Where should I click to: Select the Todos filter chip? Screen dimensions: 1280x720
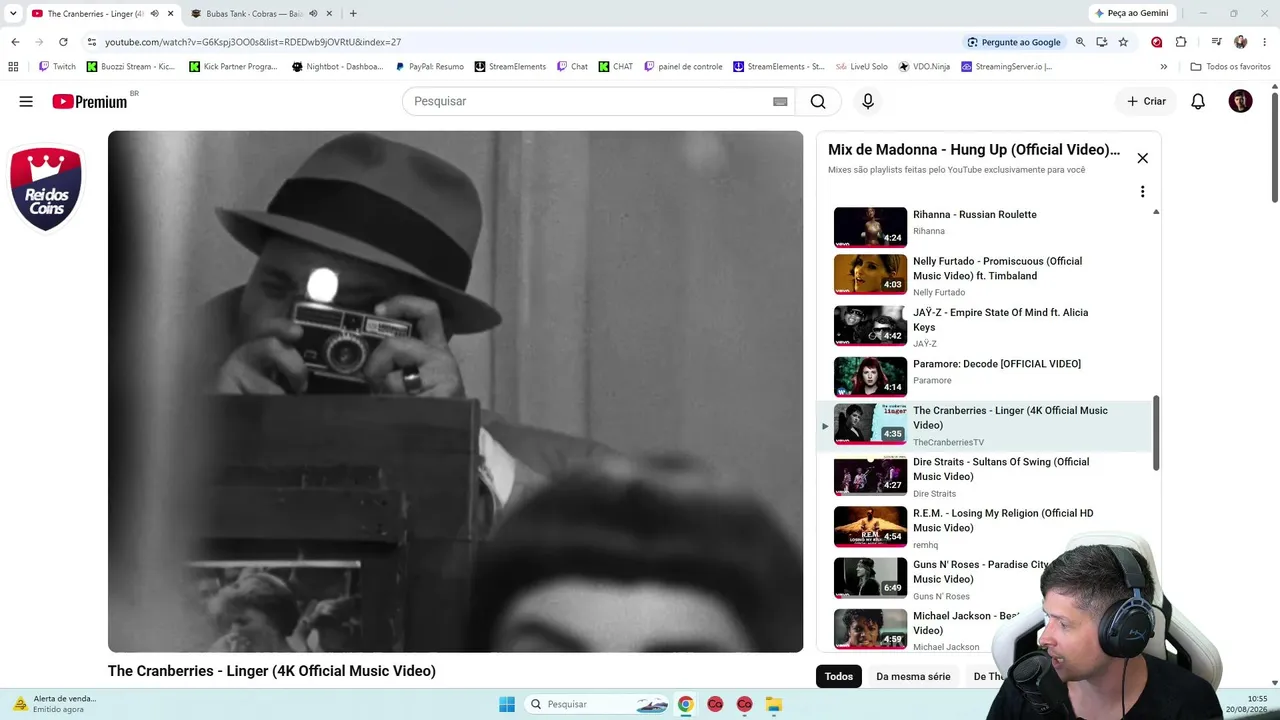(x=839, y=677)
